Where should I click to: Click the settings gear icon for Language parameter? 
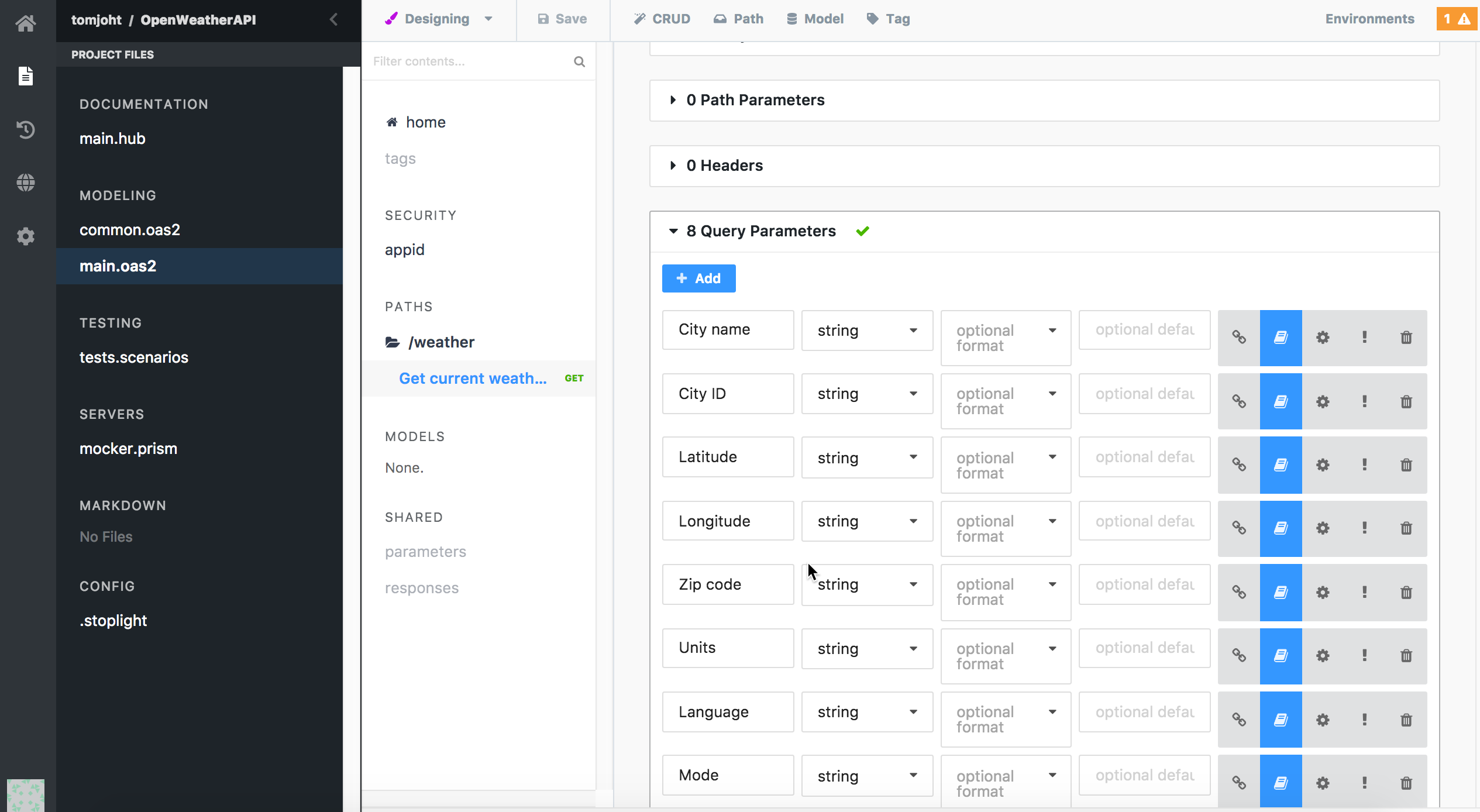(x=1323, y=719)
